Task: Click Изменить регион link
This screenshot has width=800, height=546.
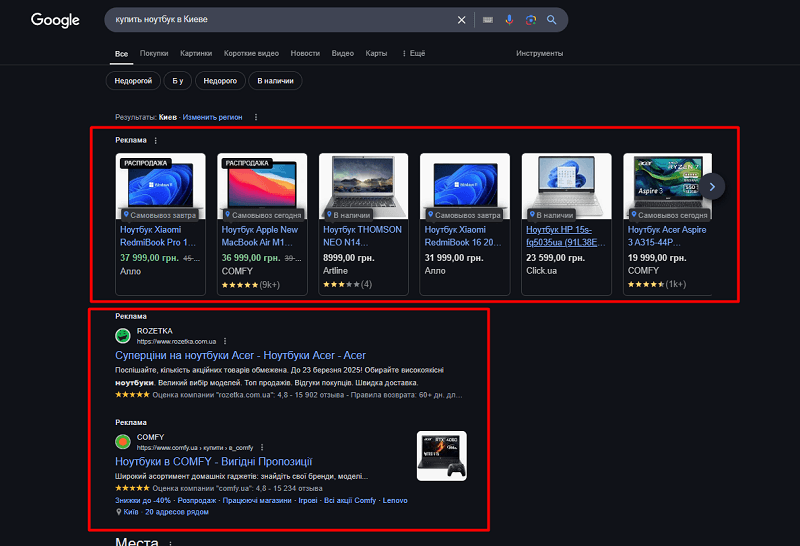Action: point(212,117)
